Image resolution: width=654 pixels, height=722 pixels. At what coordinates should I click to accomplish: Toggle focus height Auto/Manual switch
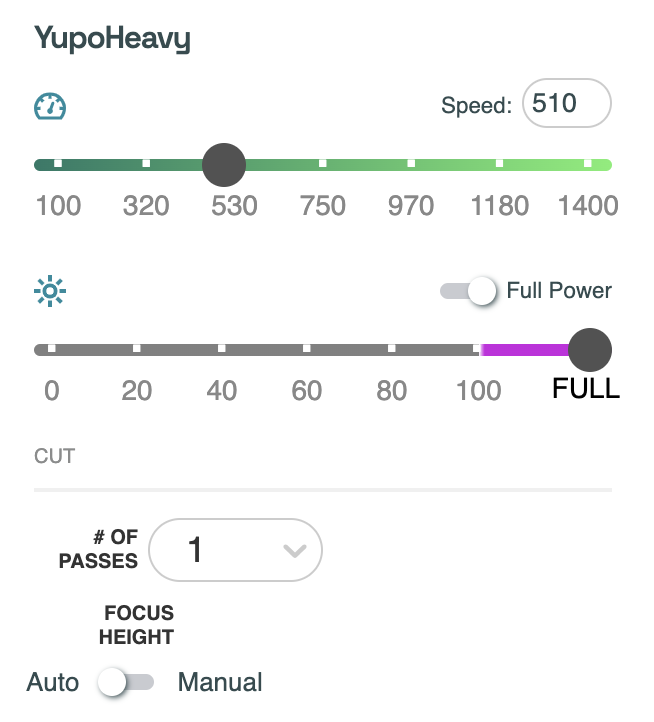[x=126, y=682]
